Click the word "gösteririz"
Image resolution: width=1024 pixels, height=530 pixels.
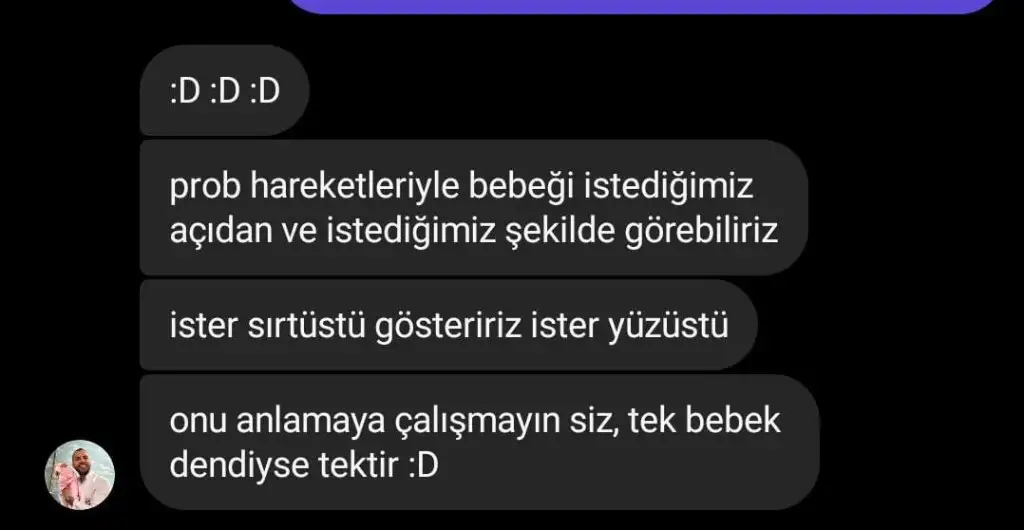[x=448, y=325]
